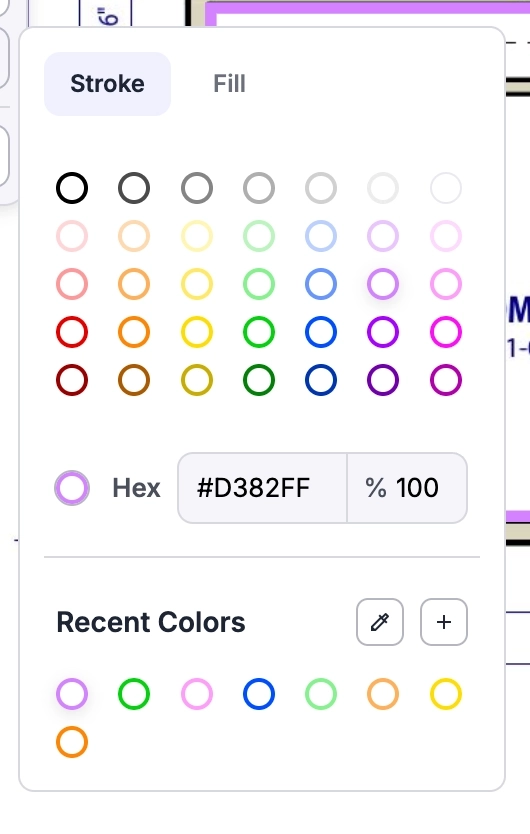The height and width of the screenshot is (834, 530).
Task: Select the magenta swatch in fourth row
Action: click(445, 332)
